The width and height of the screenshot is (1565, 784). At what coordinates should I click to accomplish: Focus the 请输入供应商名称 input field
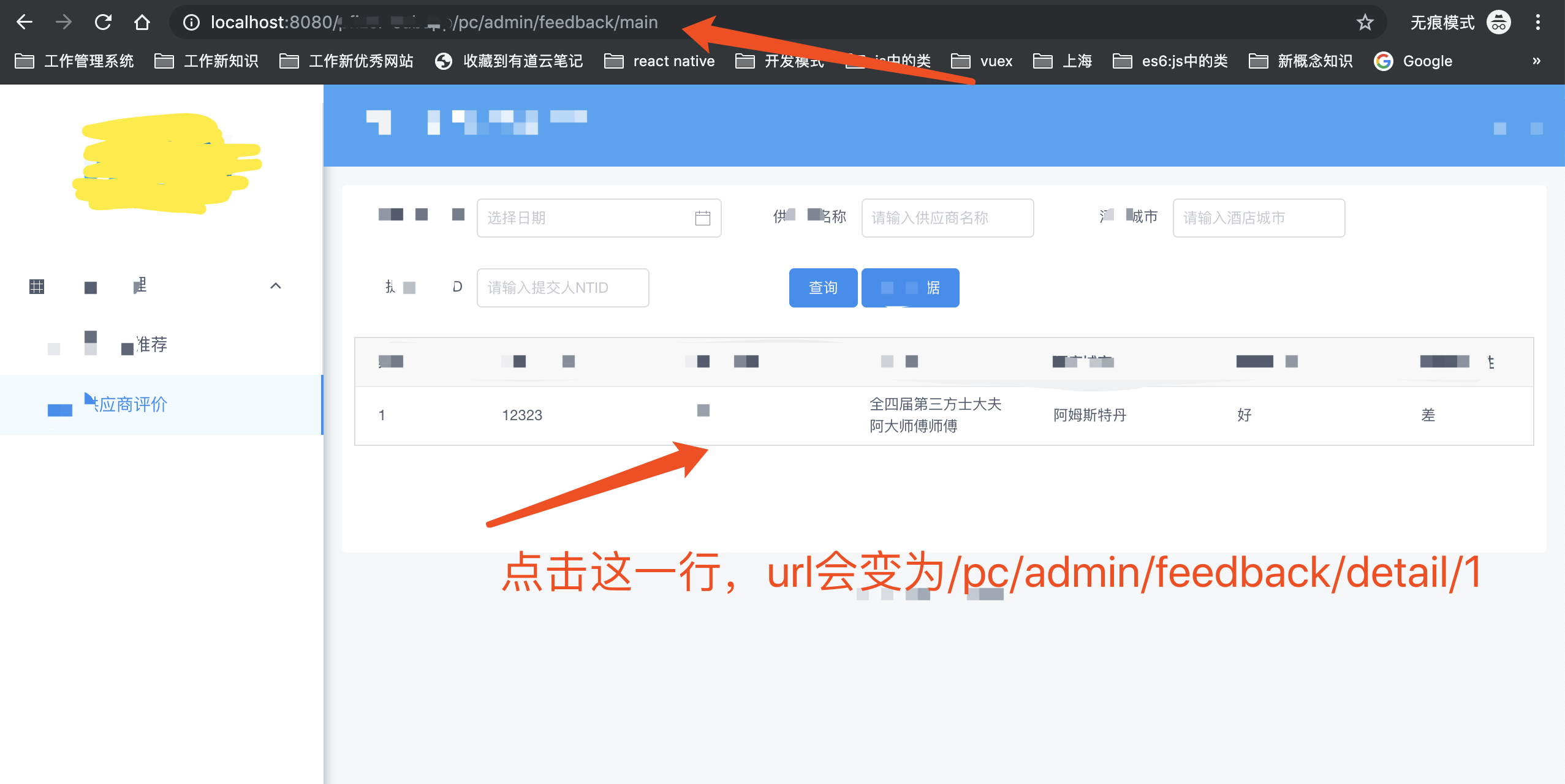click(947, 218)
